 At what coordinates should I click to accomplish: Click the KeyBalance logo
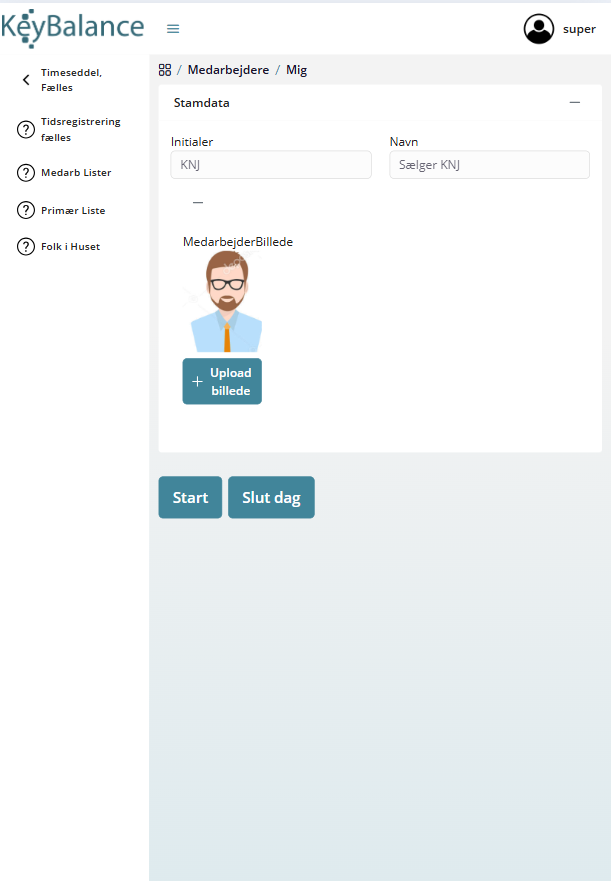click(x=72, y=28)
